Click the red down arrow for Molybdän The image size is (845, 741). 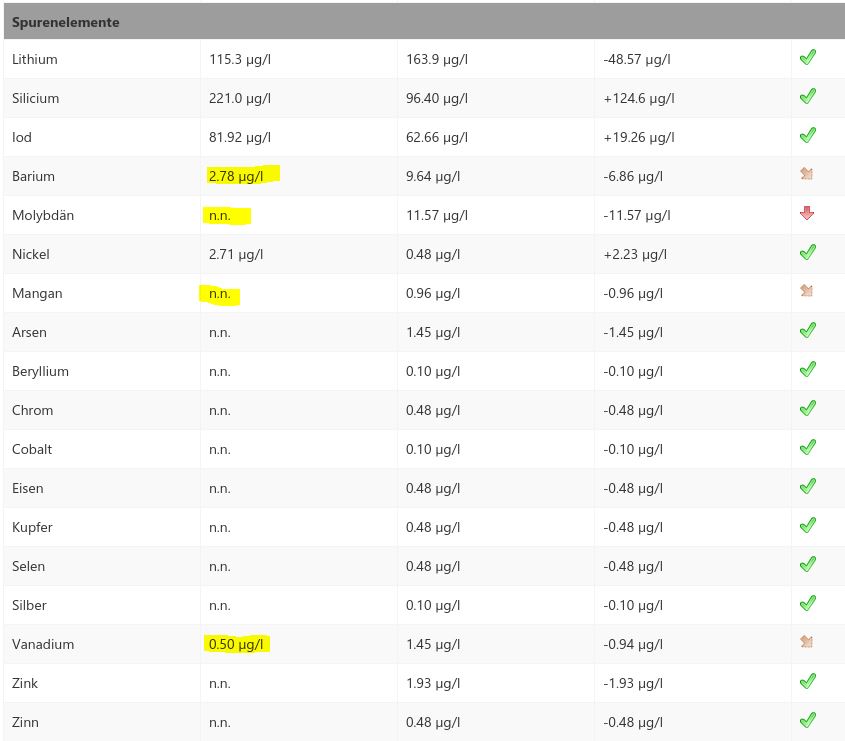807,214
